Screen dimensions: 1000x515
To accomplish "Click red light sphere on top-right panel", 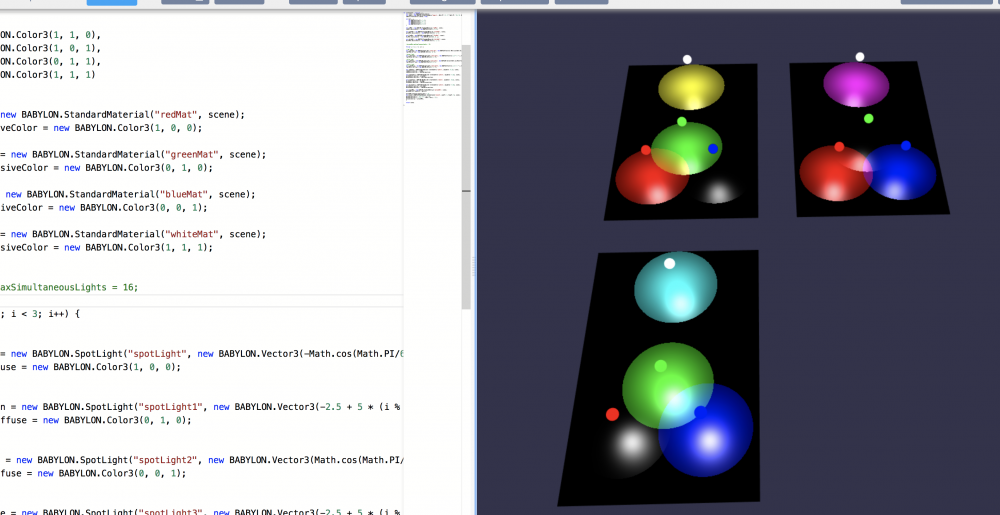I will coord(839,147).
